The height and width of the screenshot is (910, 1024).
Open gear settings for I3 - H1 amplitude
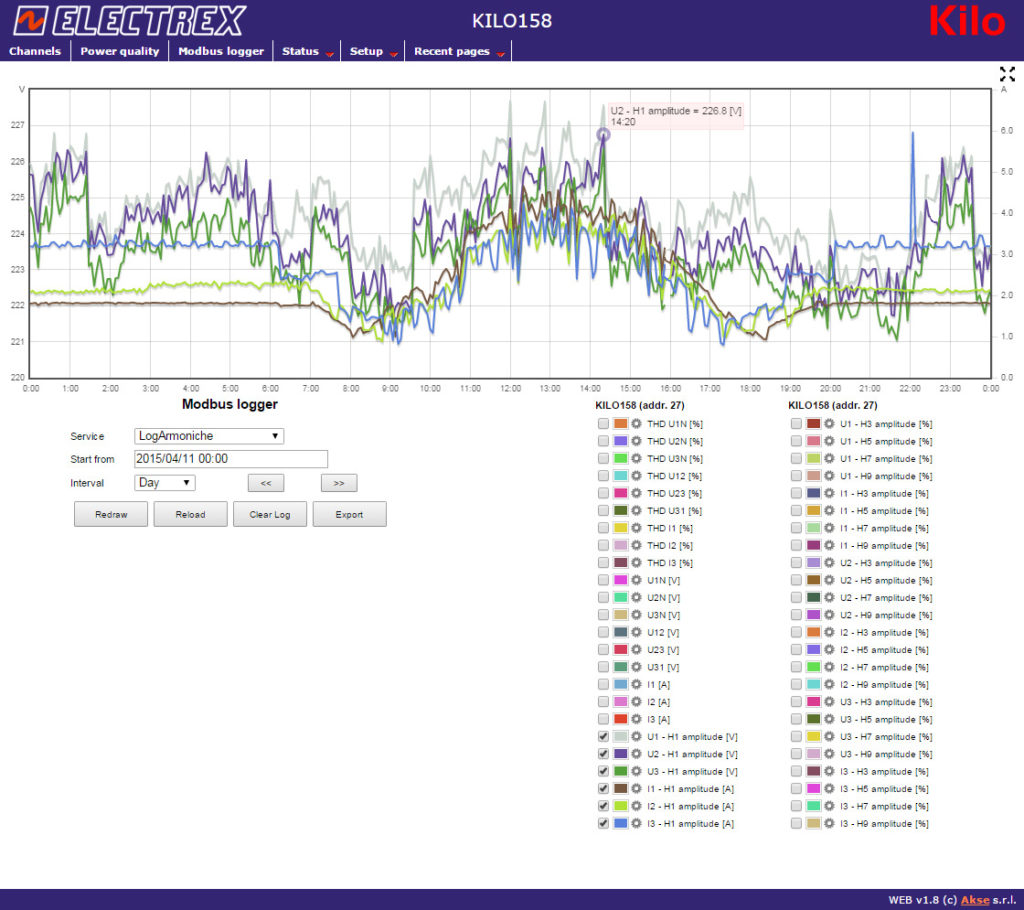pos(636,823)
